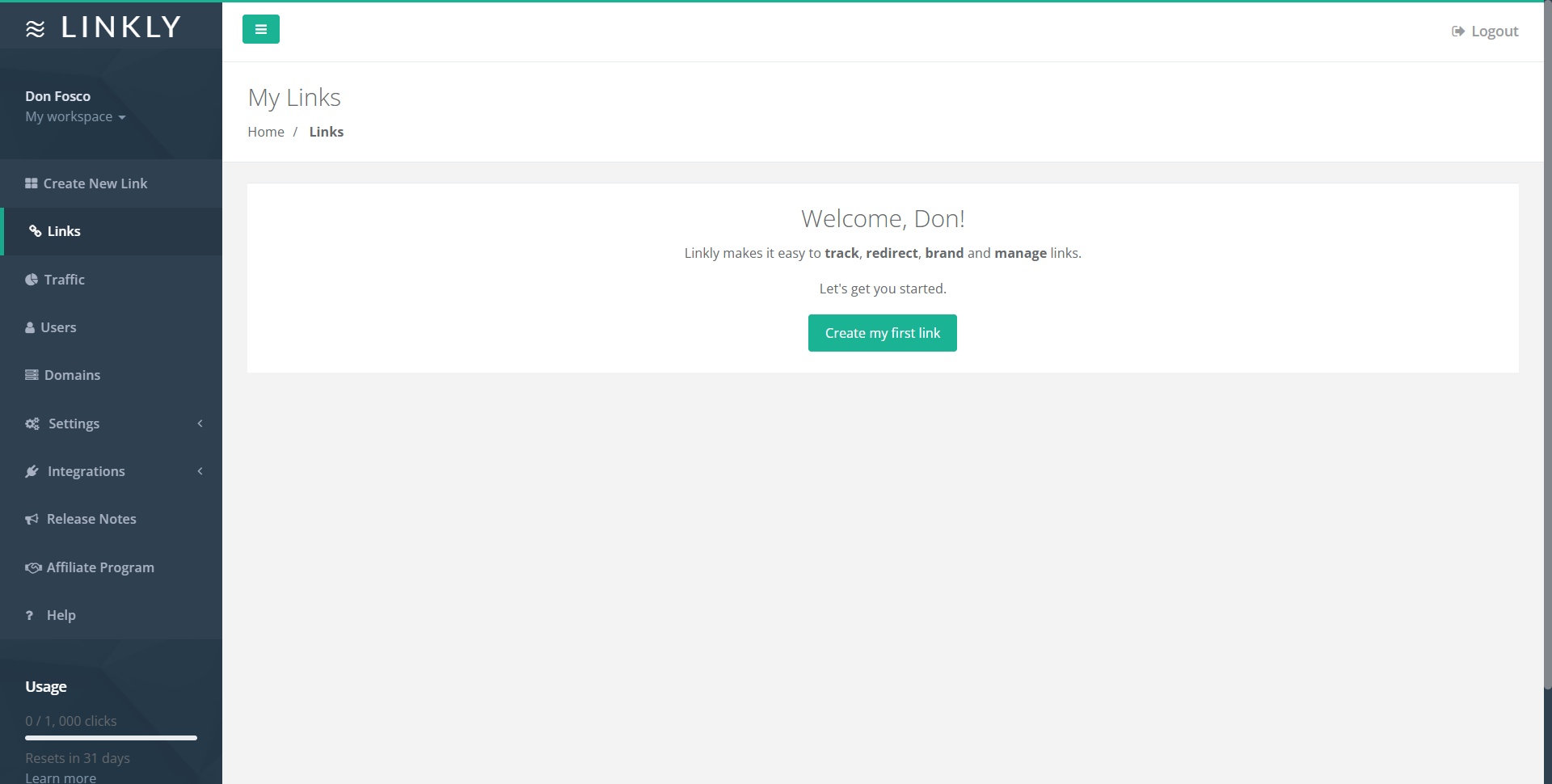Image resolution: width=1552 pixels, height=784 pixels.
Task: Click the Links chain icon
Action: 35,231
